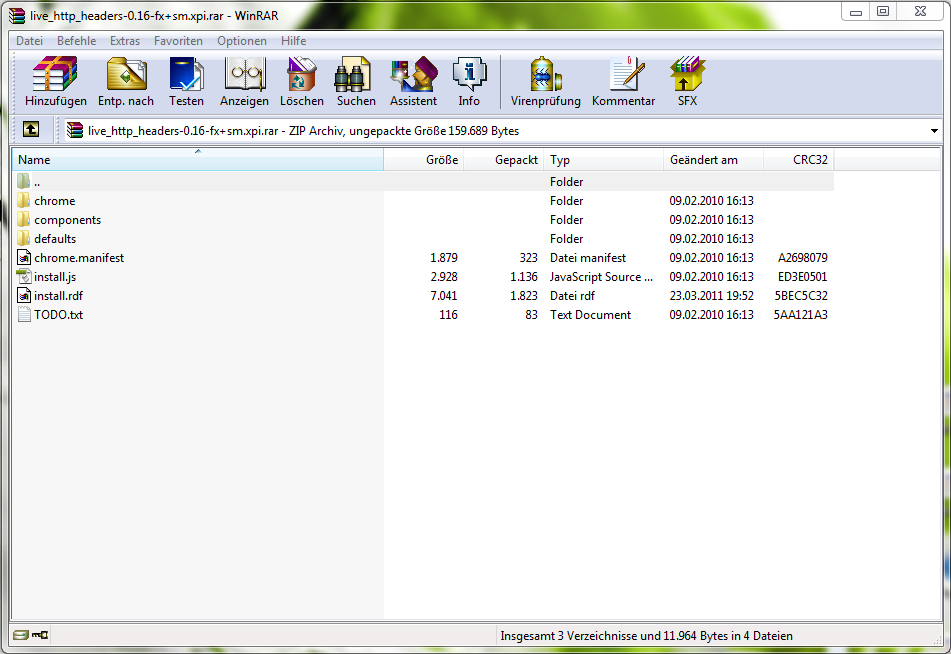Open the Extras menu

click(125, 41)
